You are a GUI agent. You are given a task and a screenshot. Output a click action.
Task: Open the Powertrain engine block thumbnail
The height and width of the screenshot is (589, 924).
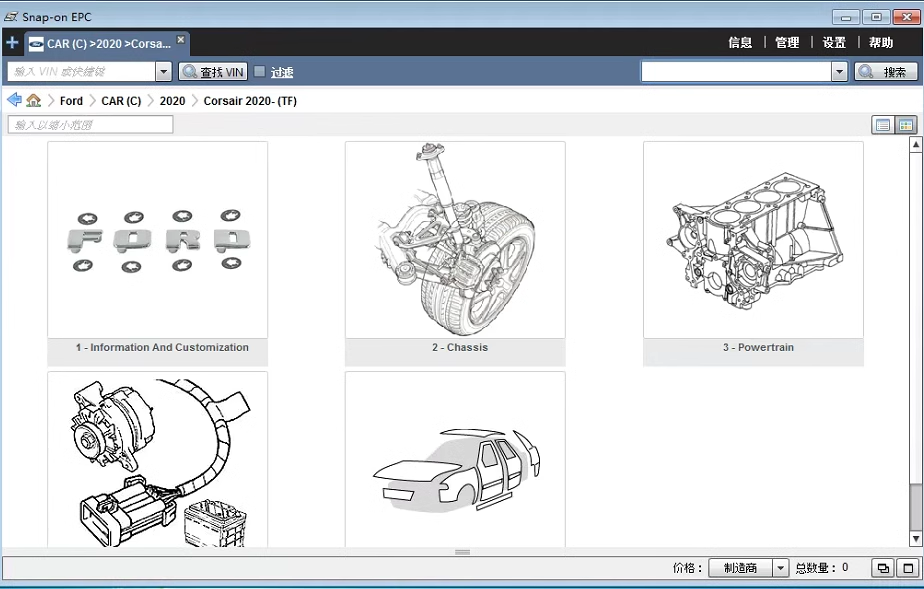coord(753,240)
